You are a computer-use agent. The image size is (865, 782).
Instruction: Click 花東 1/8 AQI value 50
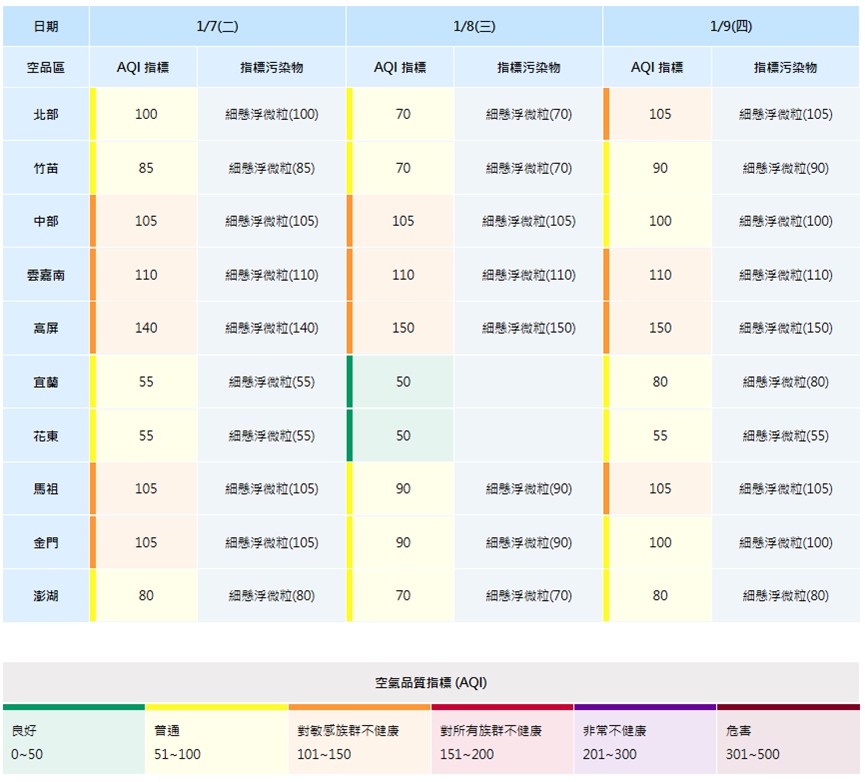click(x=403, y=436)
